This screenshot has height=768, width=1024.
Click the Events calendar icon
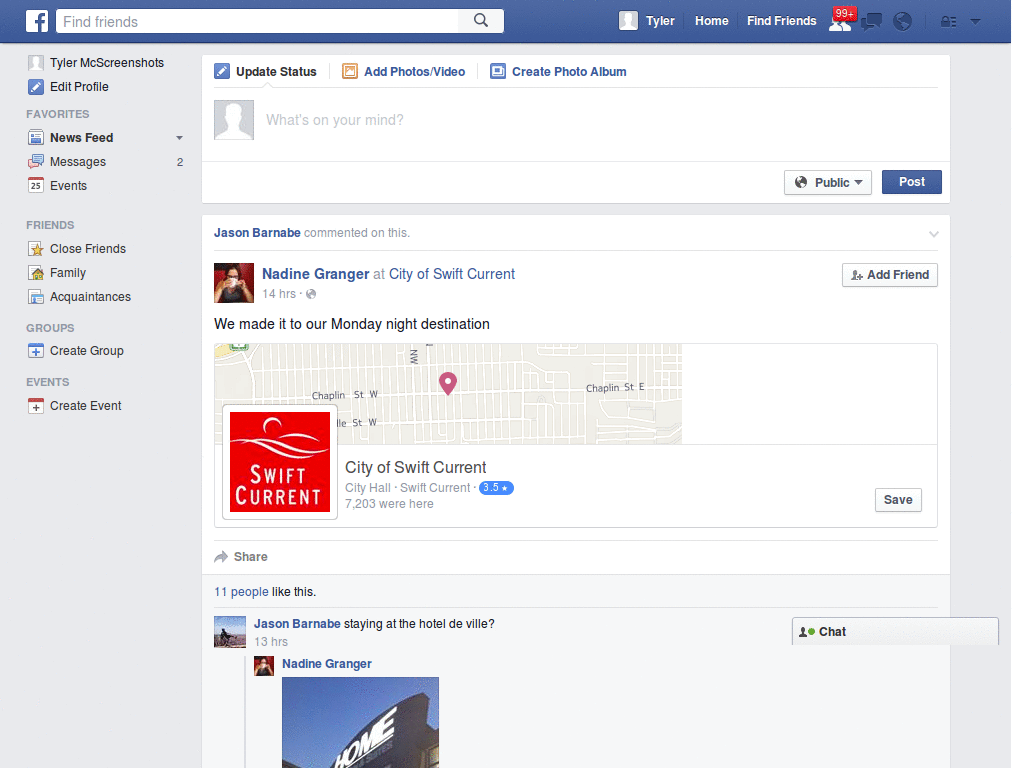pos(36,185)
